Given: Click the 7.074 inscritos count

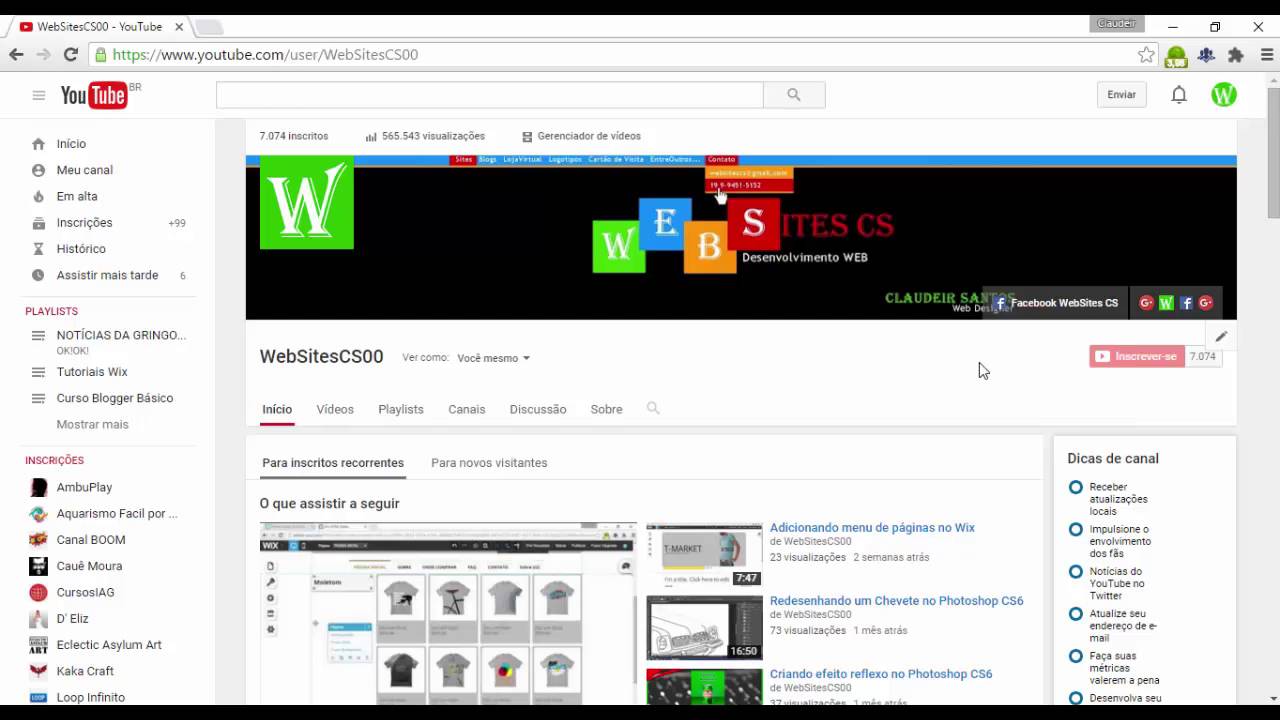Looking at the screenshot, I should coord(294,136).
